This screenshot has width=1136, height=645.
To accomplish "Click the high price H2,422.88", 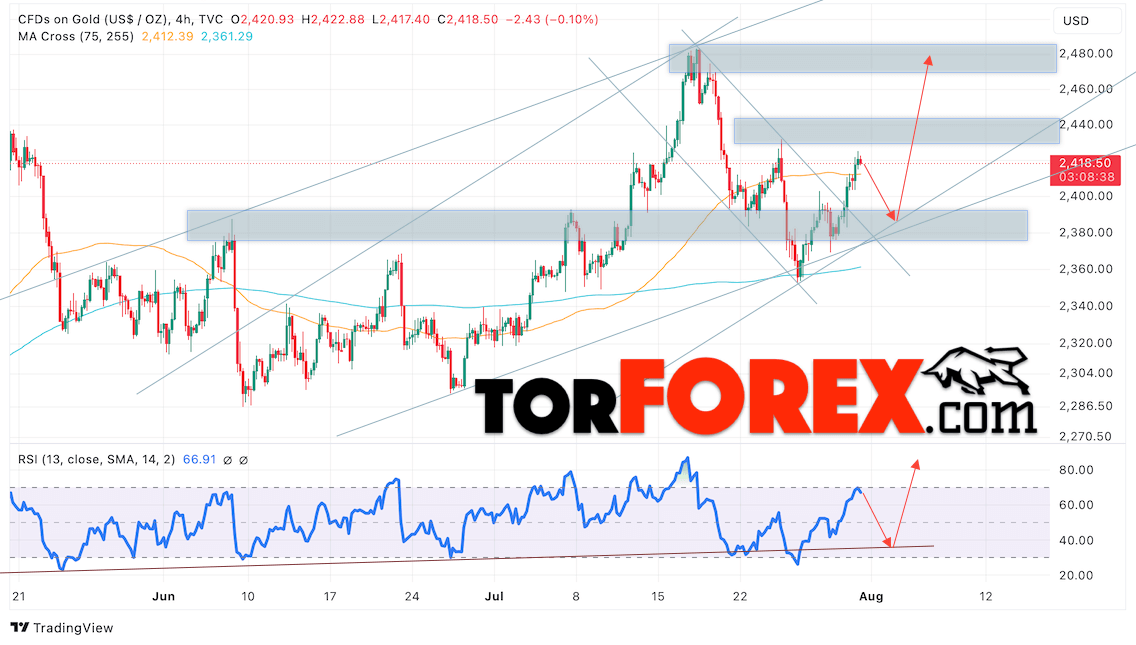I will [333, 20].
